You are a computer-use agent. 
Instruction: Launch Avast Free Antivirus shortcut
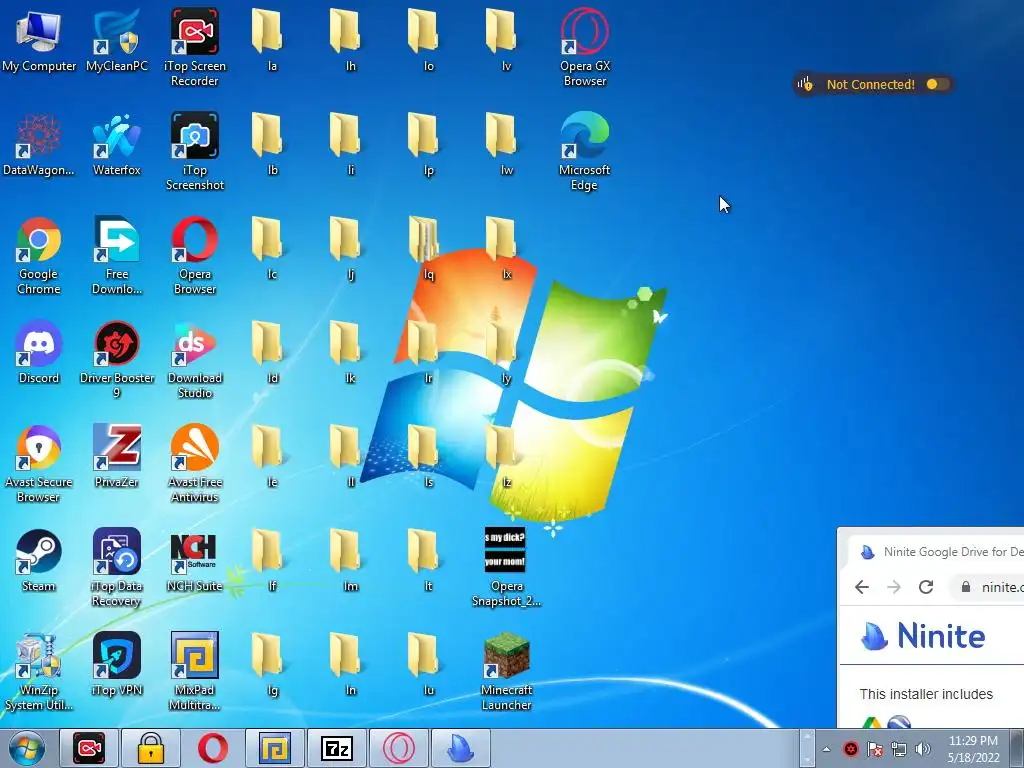coord(195,463)
